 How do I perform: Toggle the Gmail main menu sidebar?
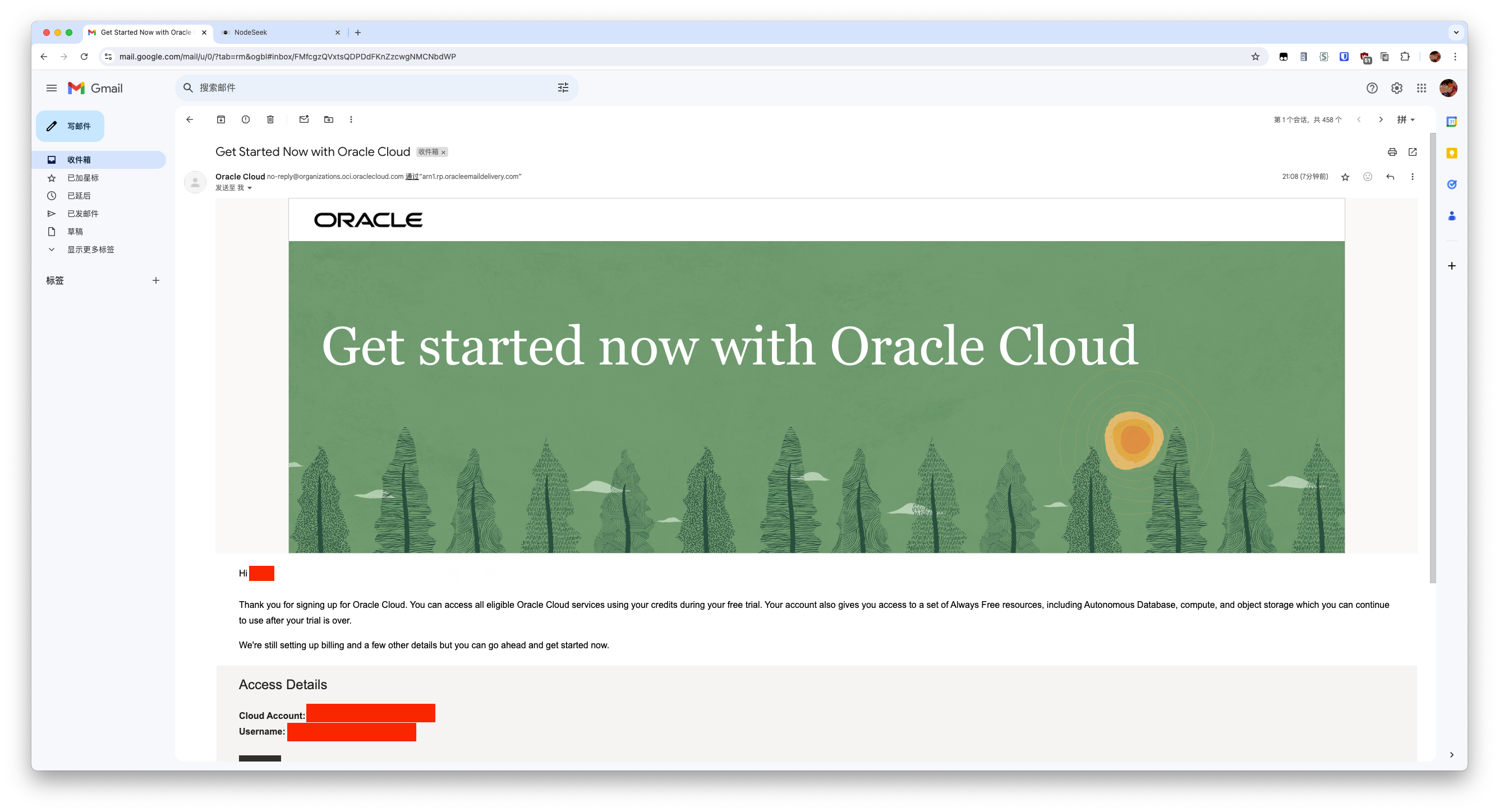[52, 89]
